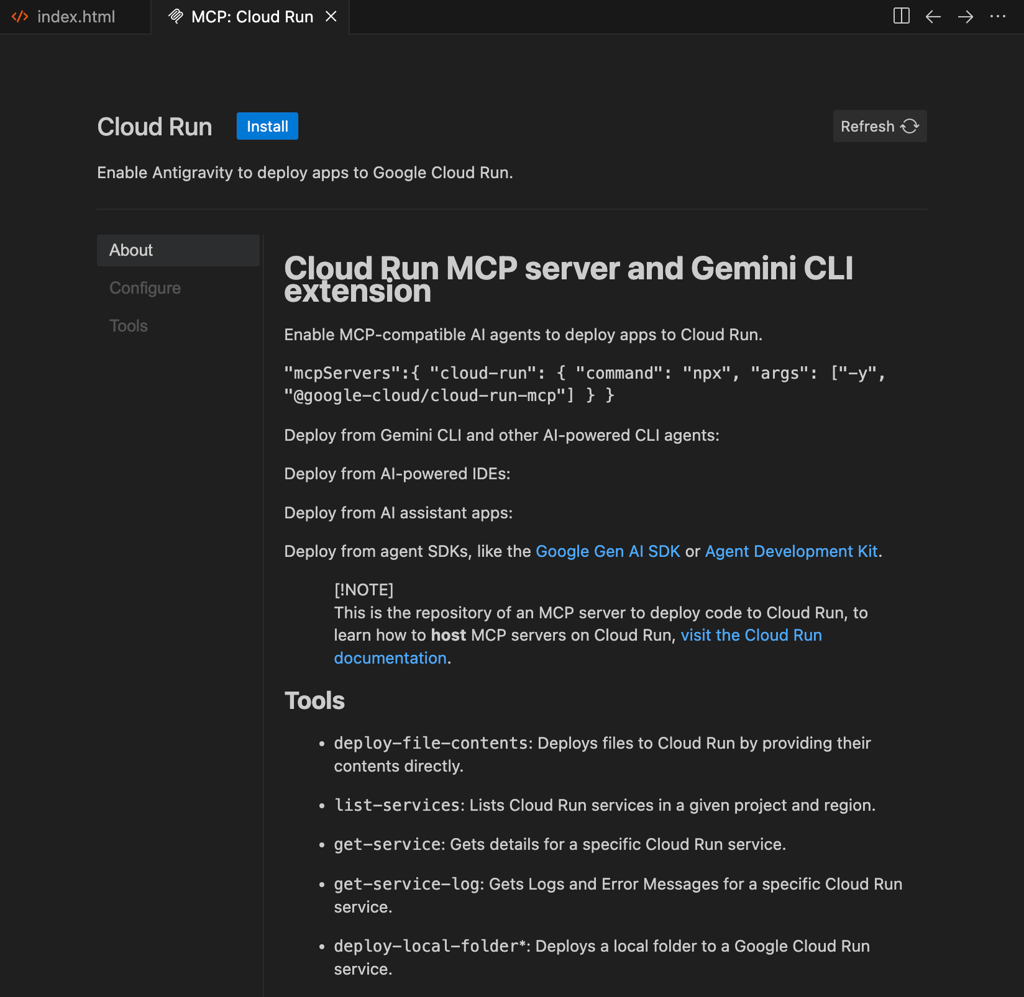Install the Cloud Run MCP server
1024x997 pixels.
(x=267, y=126)
